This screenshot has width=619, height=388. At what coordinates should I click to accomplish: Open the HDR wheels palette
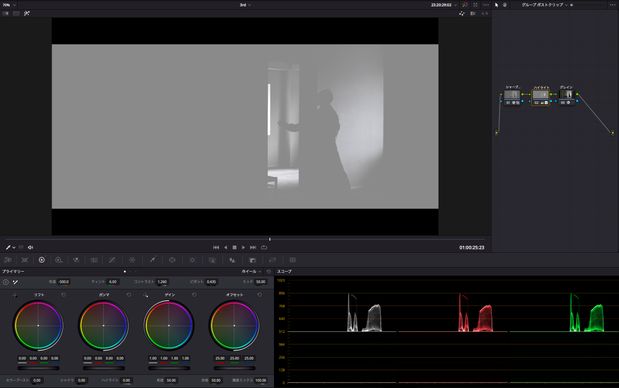point(59,260)
